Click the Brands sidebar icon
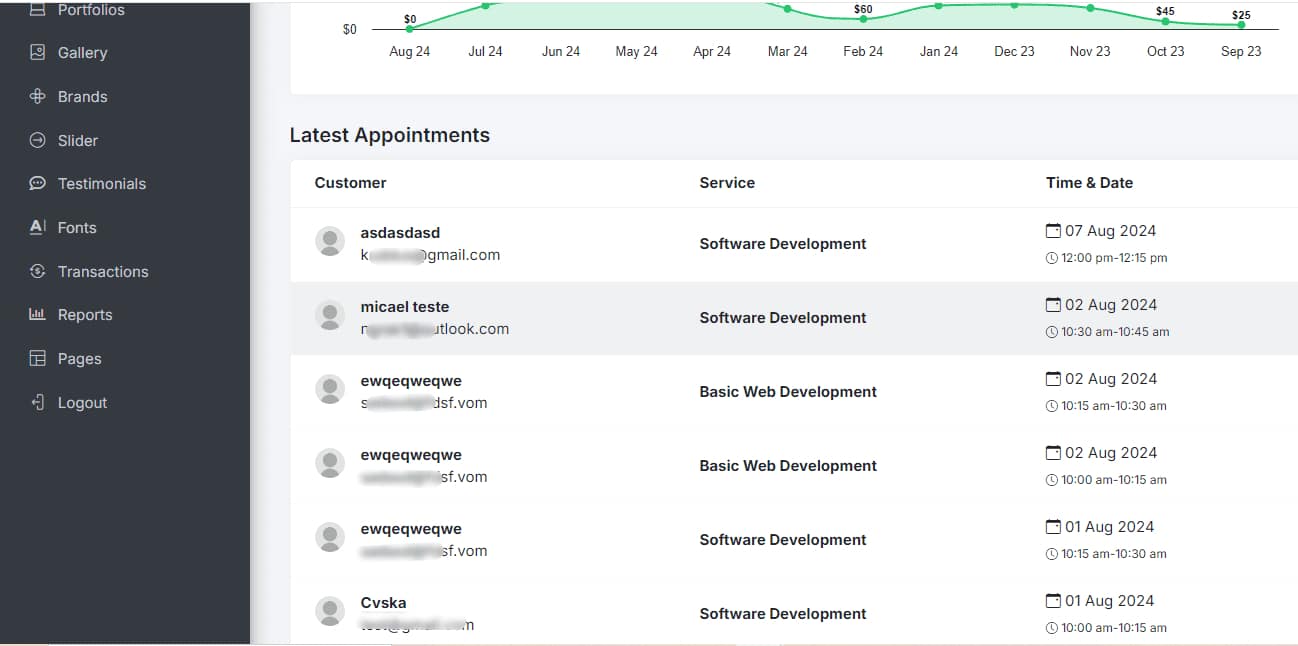Screen dimensions: 1298x646 (x=38, y=96)
